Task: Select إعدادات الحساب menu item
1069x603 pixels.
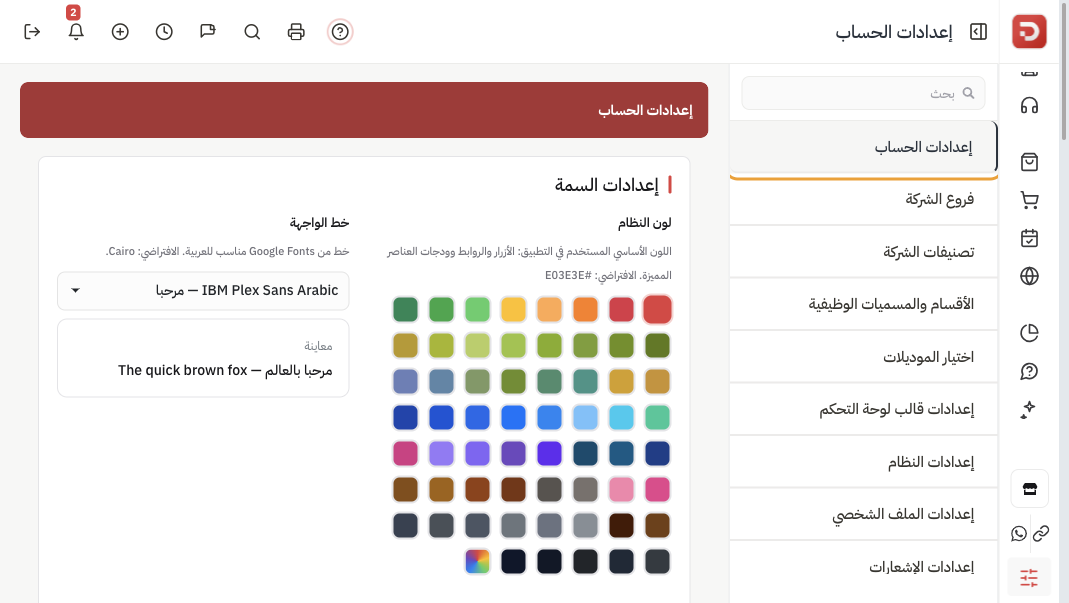Action: click(x=863, y=147)
